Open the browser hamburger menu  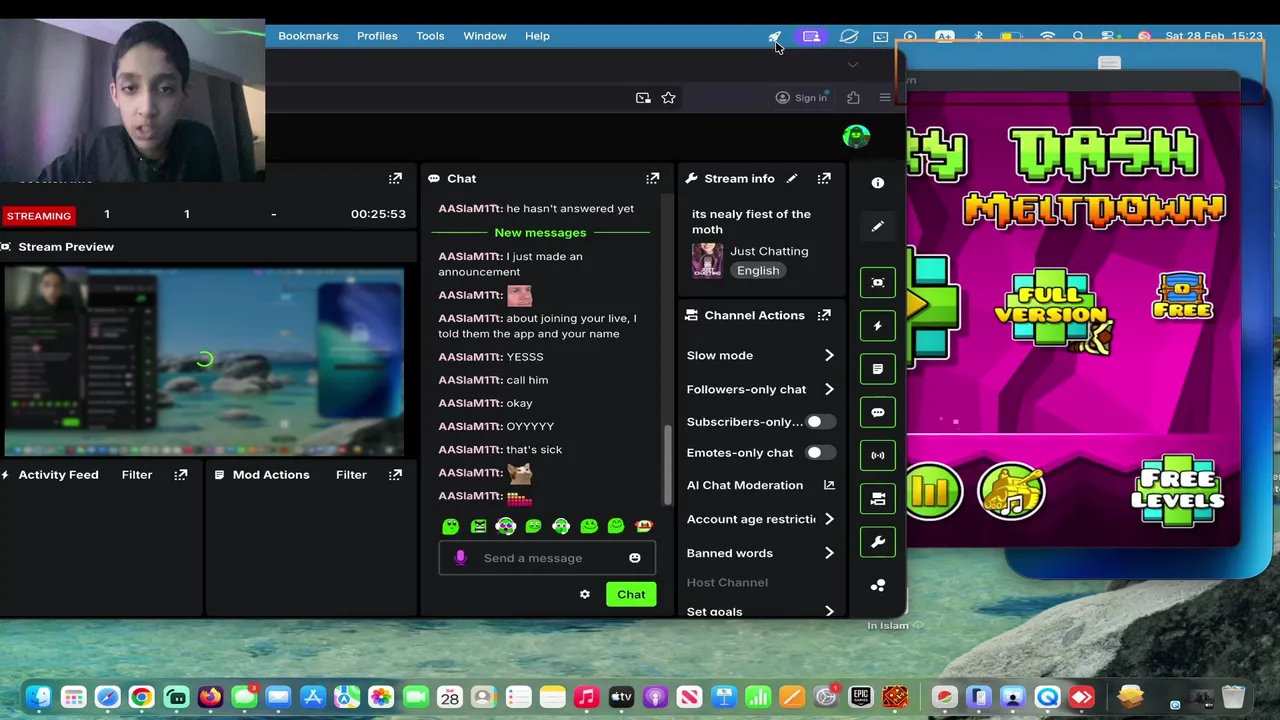pyautogui.click(x=885, y=97)
